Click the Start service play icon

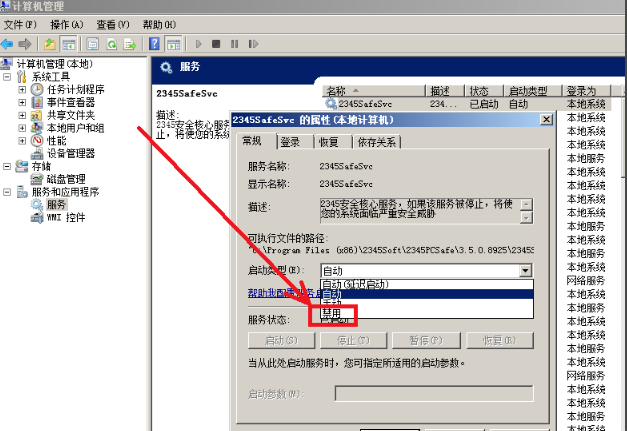pyautogui.click(x=199, y=44)
